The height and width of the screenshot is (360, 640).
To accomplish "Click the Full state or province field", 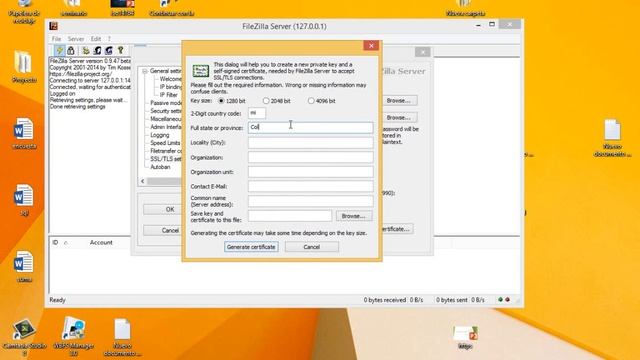I will [x=310, y=127].
